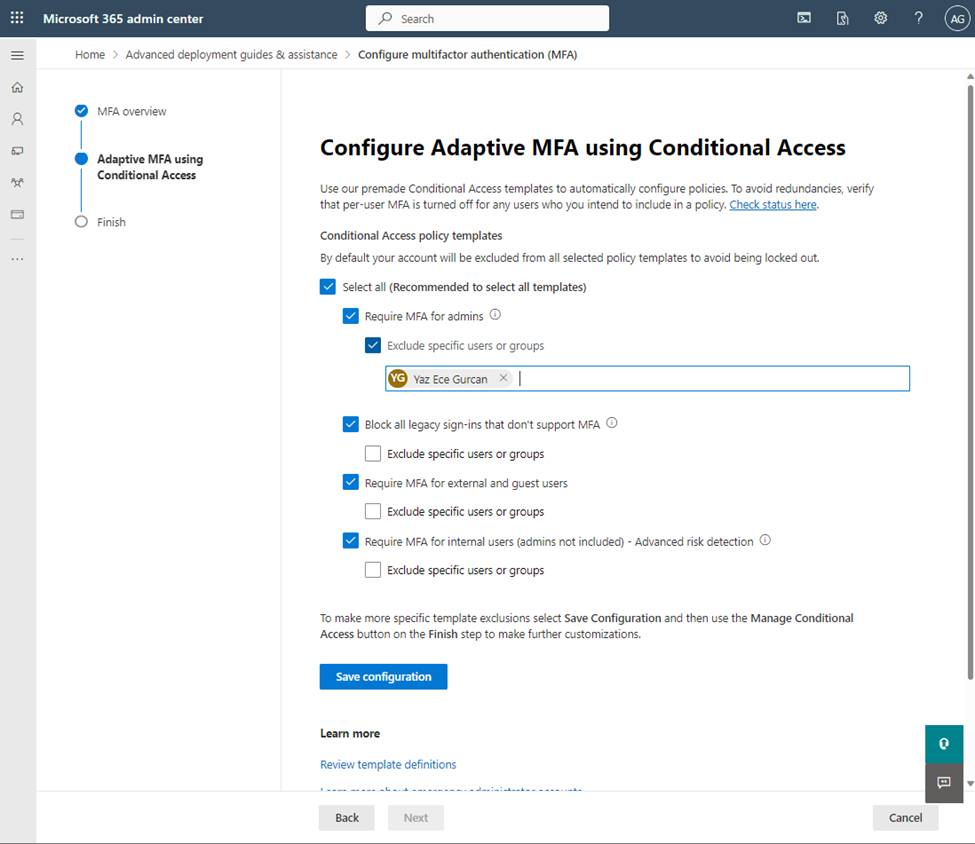
Task: Open Users sidebar icon
Action: point(17,119)
